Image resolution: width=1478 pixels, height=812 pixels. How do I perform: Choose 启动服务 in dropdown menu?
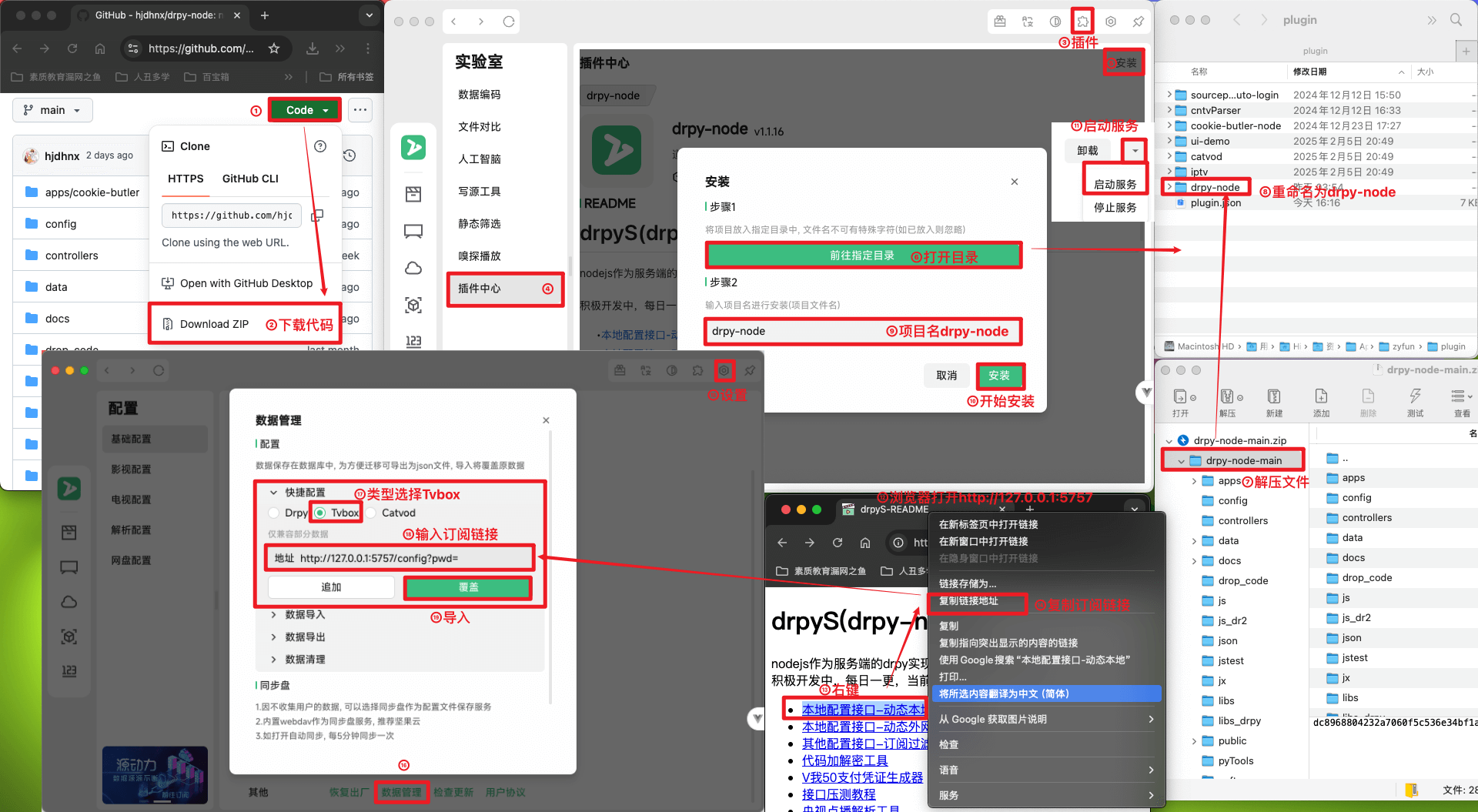(1115, 185)
